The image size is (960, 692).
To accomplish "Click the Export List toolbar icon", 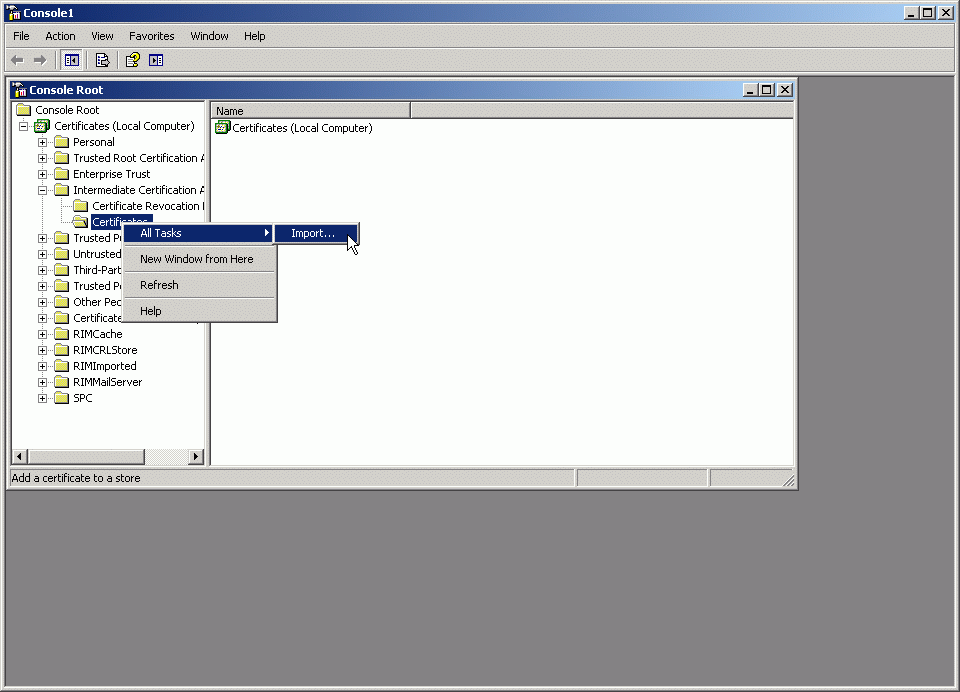I will point(102,60).
